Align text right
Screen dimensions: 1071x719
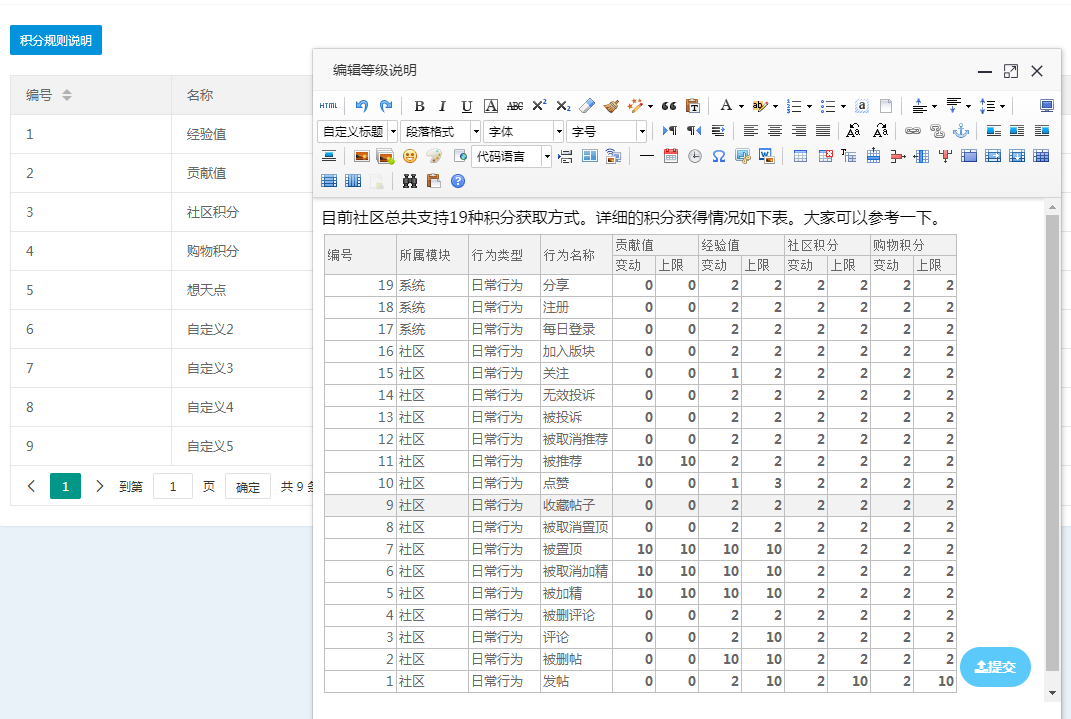(x=798, y=130)
